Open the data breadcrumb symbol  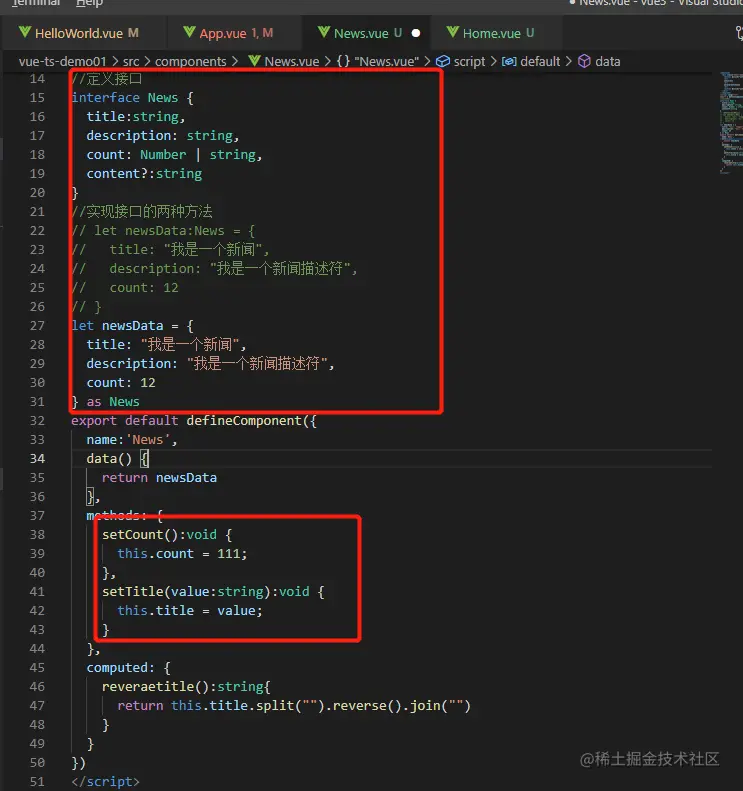tap(608, 62)
